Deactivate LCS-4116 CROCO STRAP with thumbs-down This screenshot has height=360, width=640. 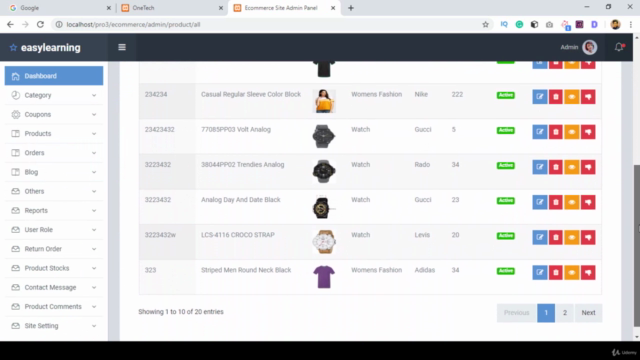click(x=588, y=237)
